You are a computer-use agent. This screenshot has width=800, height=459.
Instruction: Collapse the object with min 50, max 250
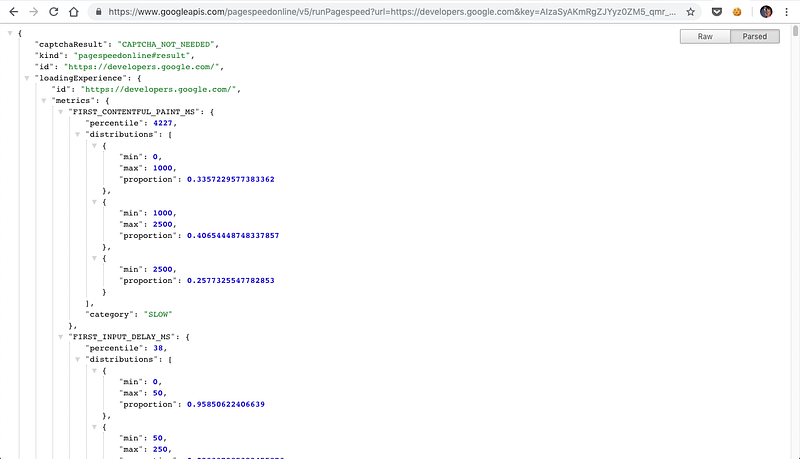[x=94, y=427]
